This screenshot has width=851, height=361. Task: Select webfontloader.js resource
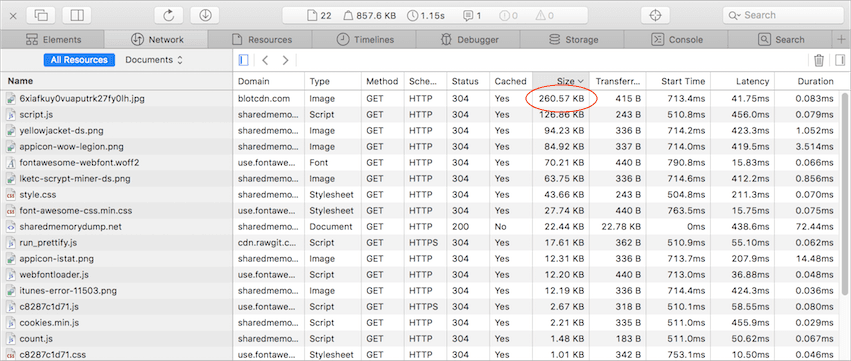tap(420, 275)
